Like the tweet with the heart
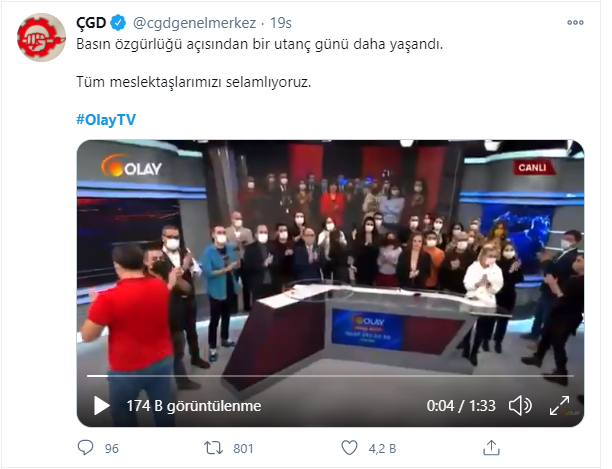The height and width of the screenshot is (469, 612). [349, 448]
